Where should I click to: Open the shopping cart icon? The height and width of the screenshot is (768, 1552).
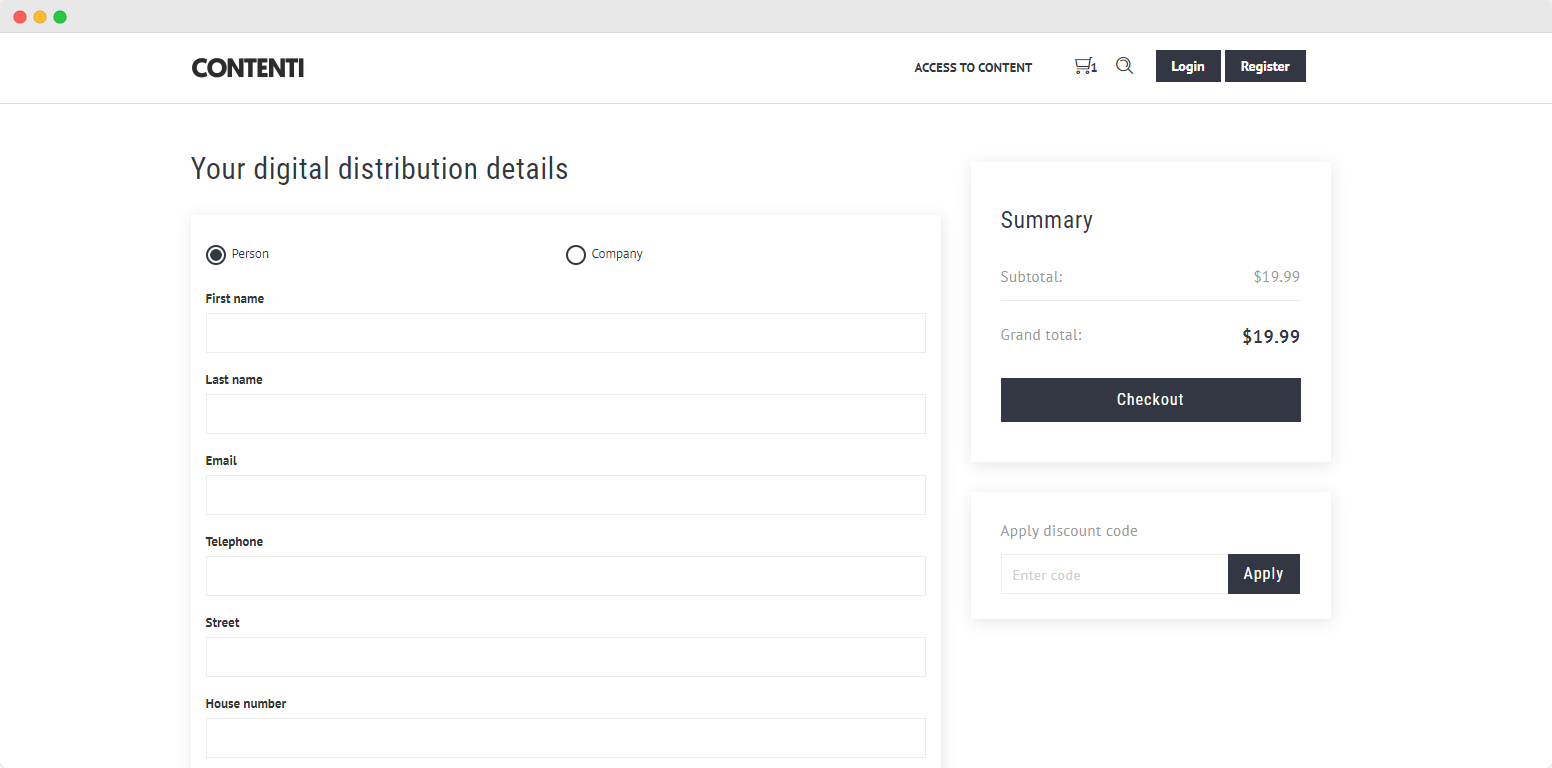tap(1085, 66)
